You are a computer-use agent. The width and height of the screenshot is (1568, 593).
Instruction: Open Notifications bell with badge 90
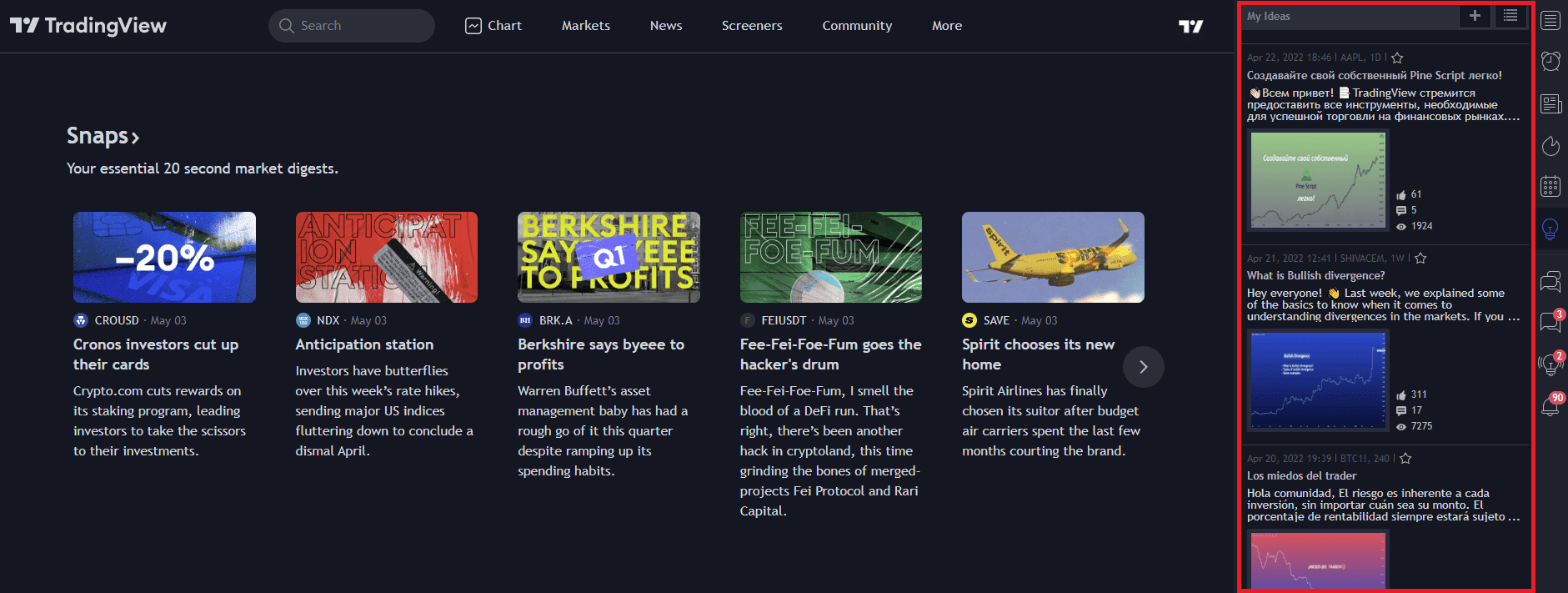[1550, 405]
